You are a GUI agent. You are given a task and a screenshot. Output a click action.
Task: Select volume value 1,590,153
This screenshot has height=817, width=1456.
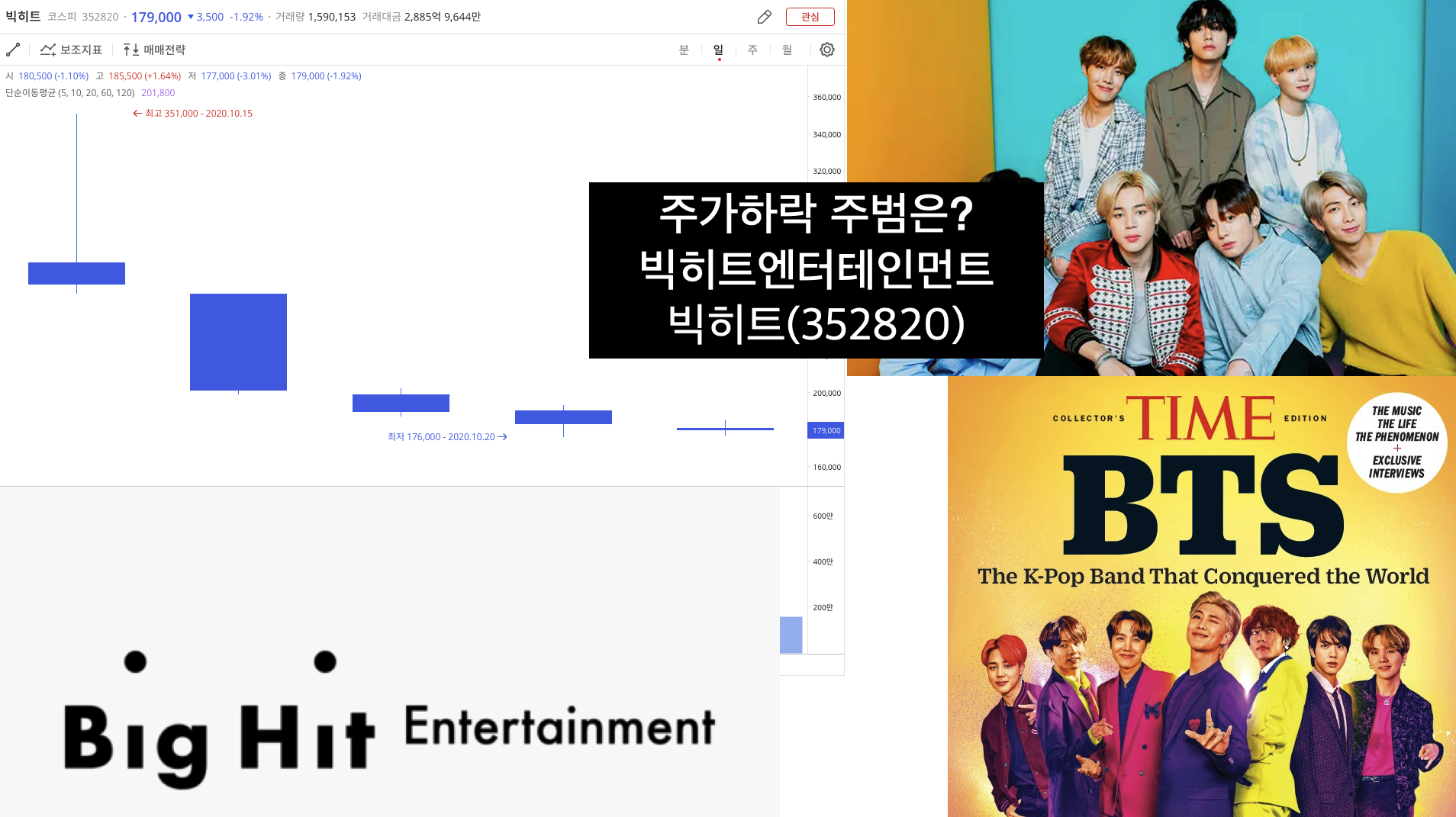(332, 17)
